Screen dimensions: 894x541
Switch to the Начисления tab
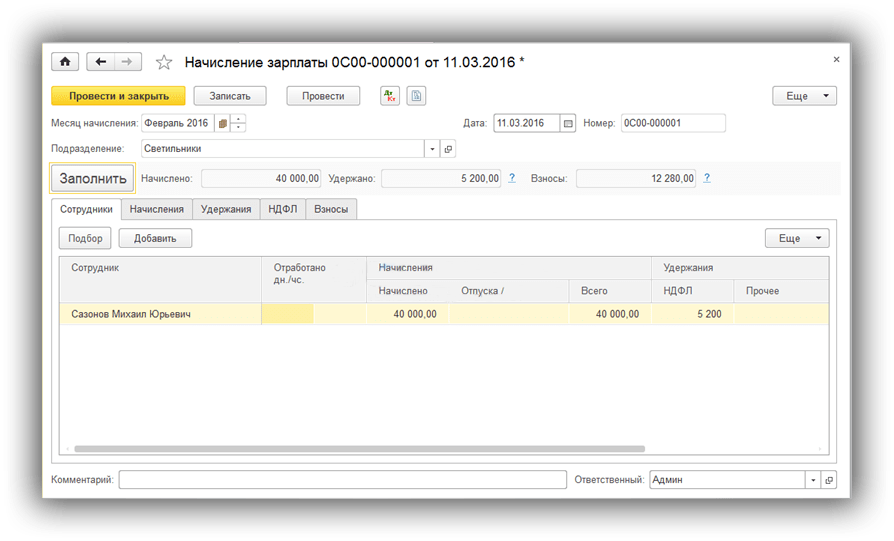156,209
